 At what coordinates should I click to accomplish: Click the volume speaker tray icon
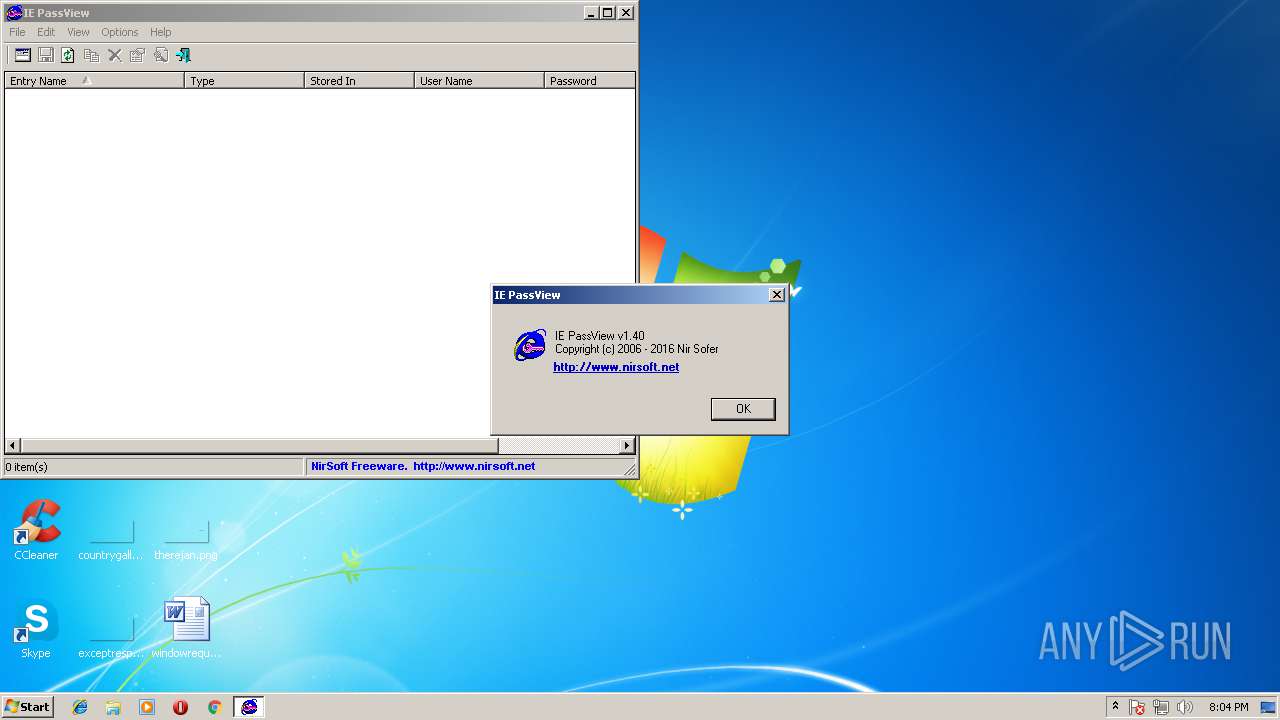[1185, 707]
